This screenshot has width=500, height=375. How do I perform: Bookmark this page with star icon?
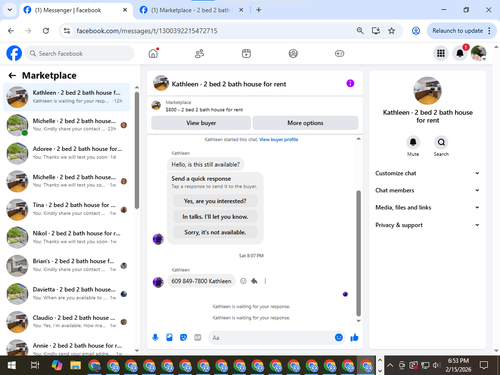click(x=391, y=31)
